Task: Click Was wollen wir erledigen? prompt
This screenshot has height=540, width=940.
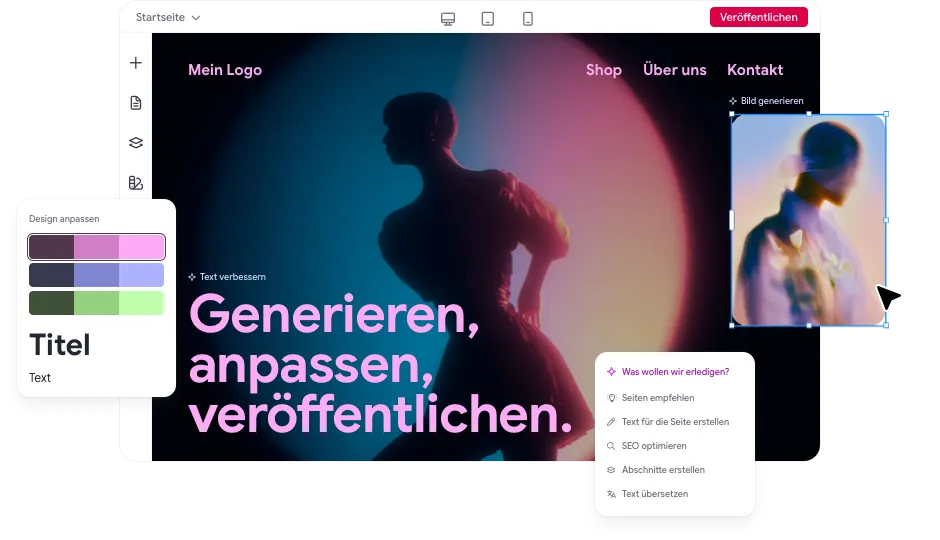Action: tap(675, 372)
